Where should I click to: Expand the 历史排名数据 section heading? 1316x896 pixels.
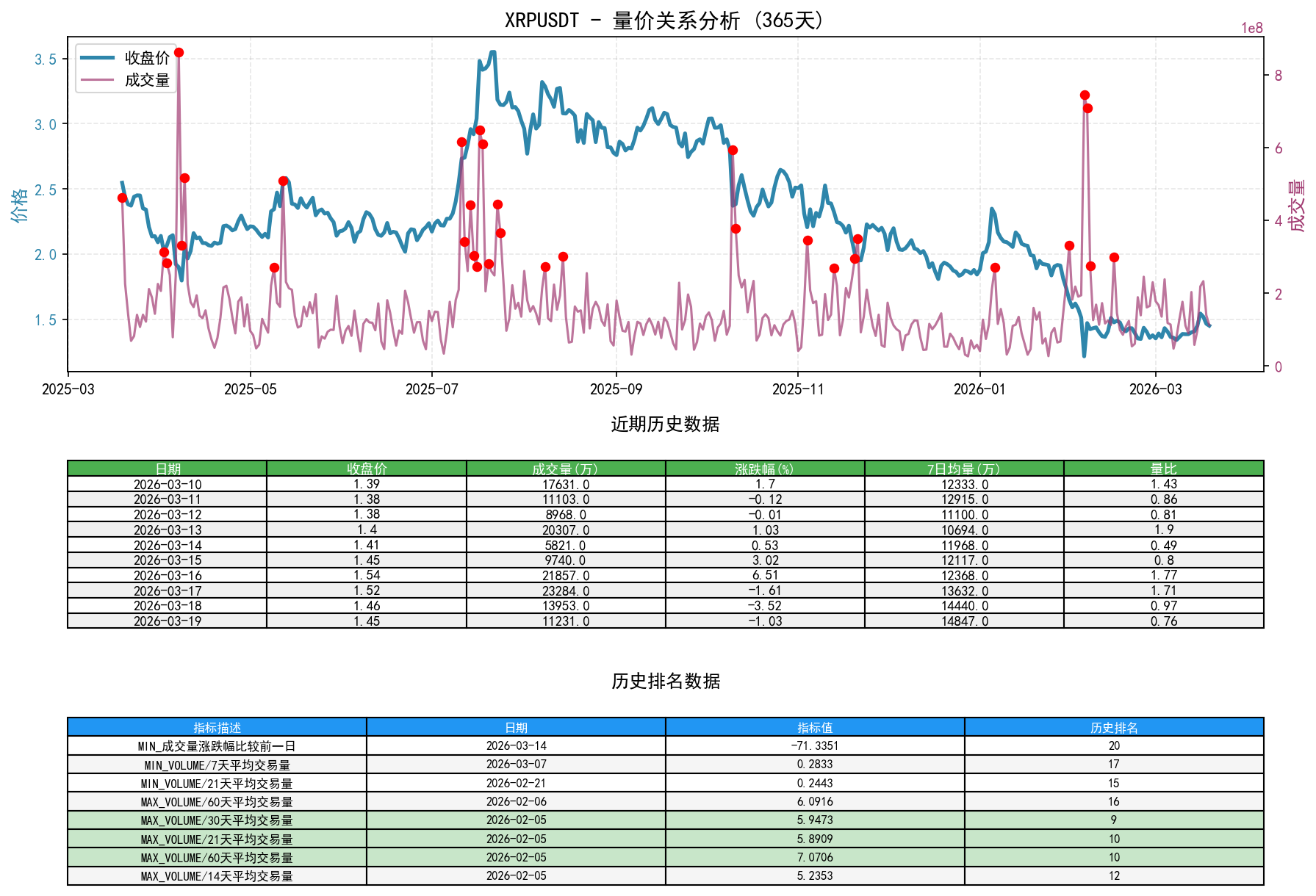[665, 682]
